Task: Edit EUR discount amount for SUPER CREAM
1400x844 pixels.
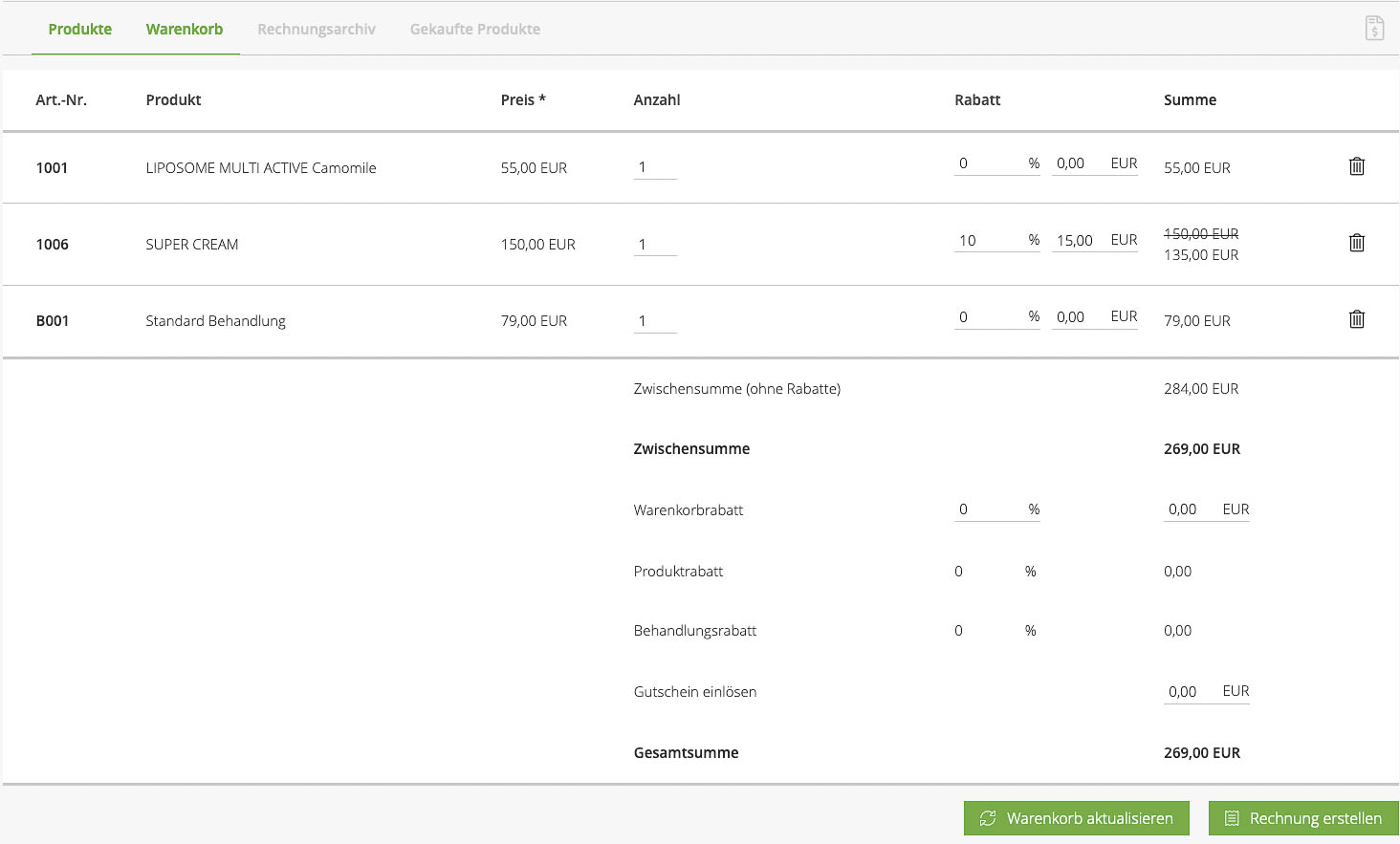Action: [x=1079, y=240]
